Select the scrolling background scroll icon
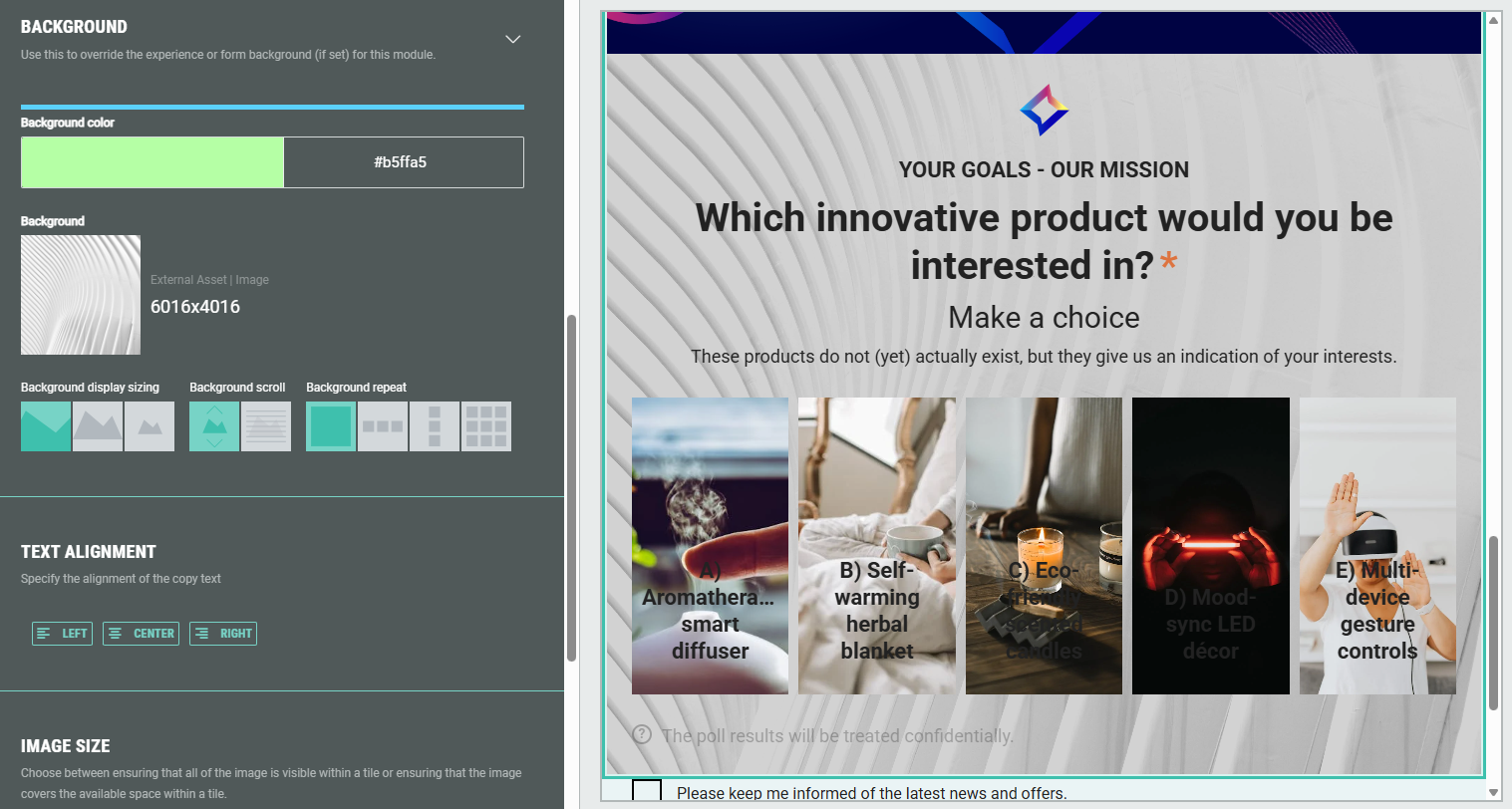The width and height of the screenshot is (1512, 809). coord(214,426)
